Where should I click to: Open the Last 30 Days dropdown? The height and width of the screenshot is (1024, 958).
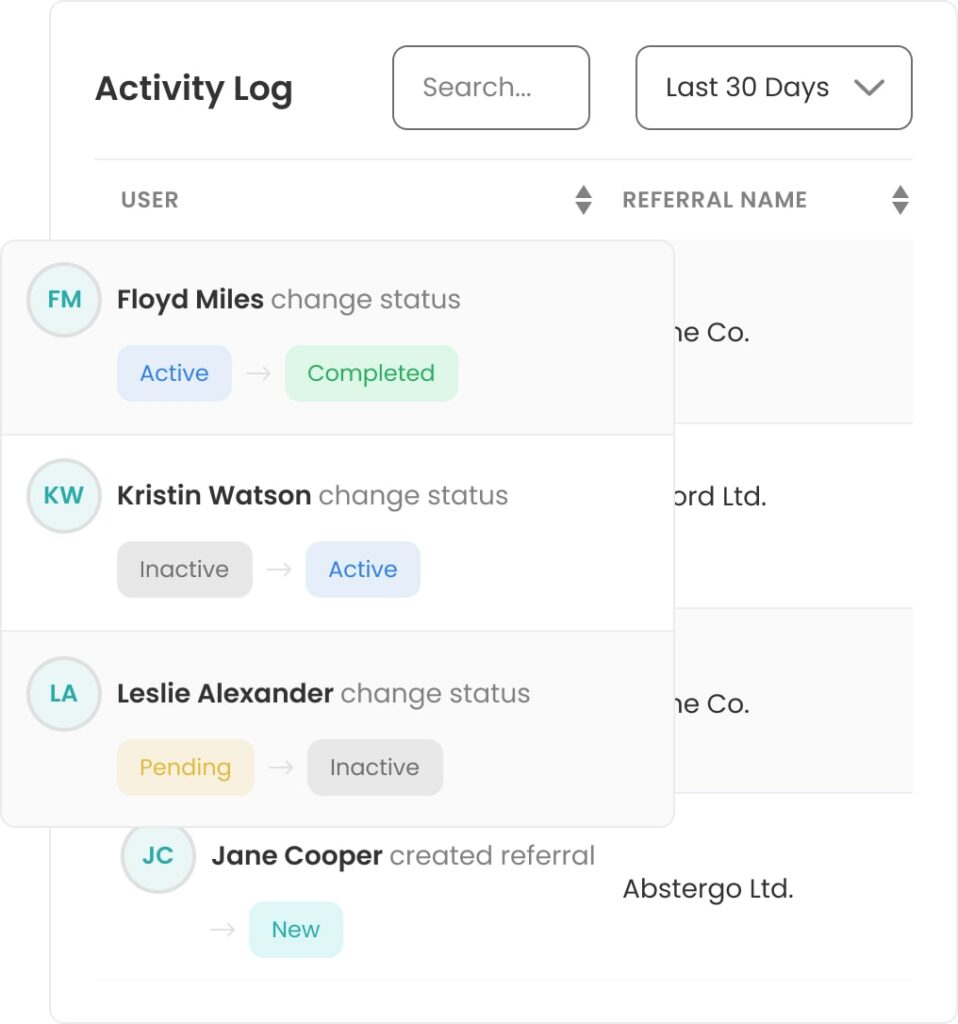click(774, 88)
